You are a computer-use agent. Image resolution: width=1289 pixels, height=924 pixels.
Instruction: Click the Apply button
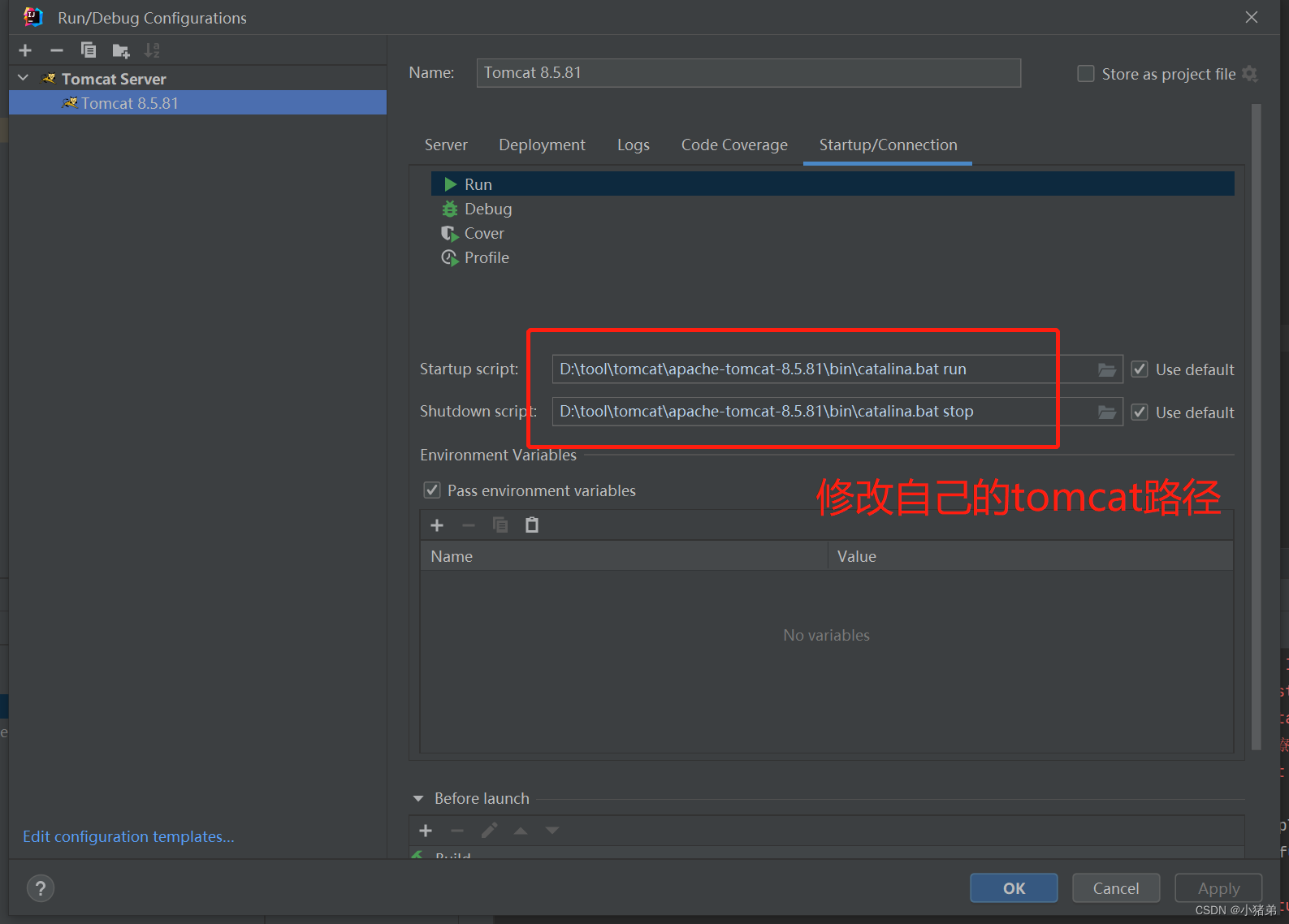pos(1218,888)
